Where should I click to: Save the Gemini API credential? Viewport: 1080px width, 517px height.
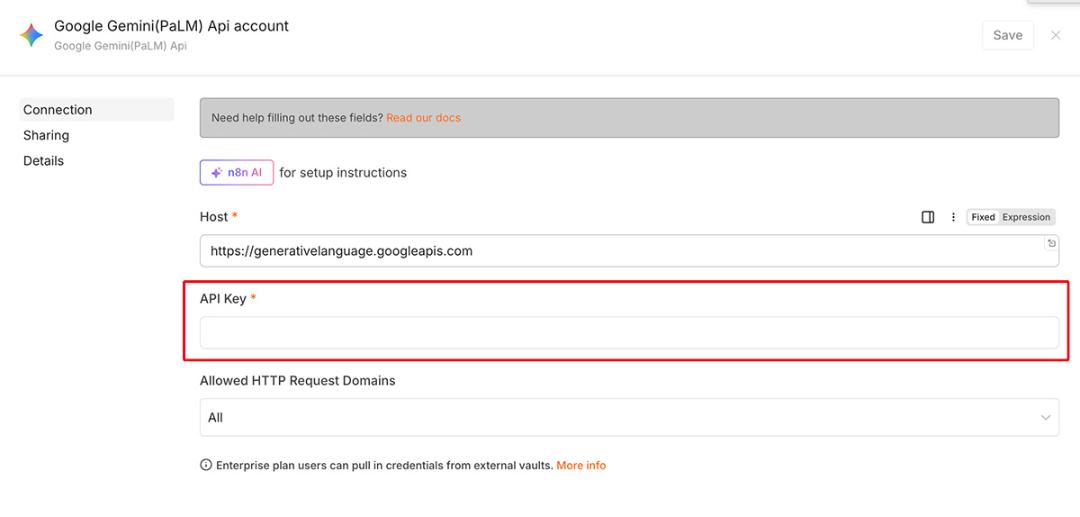(1008, 35)
